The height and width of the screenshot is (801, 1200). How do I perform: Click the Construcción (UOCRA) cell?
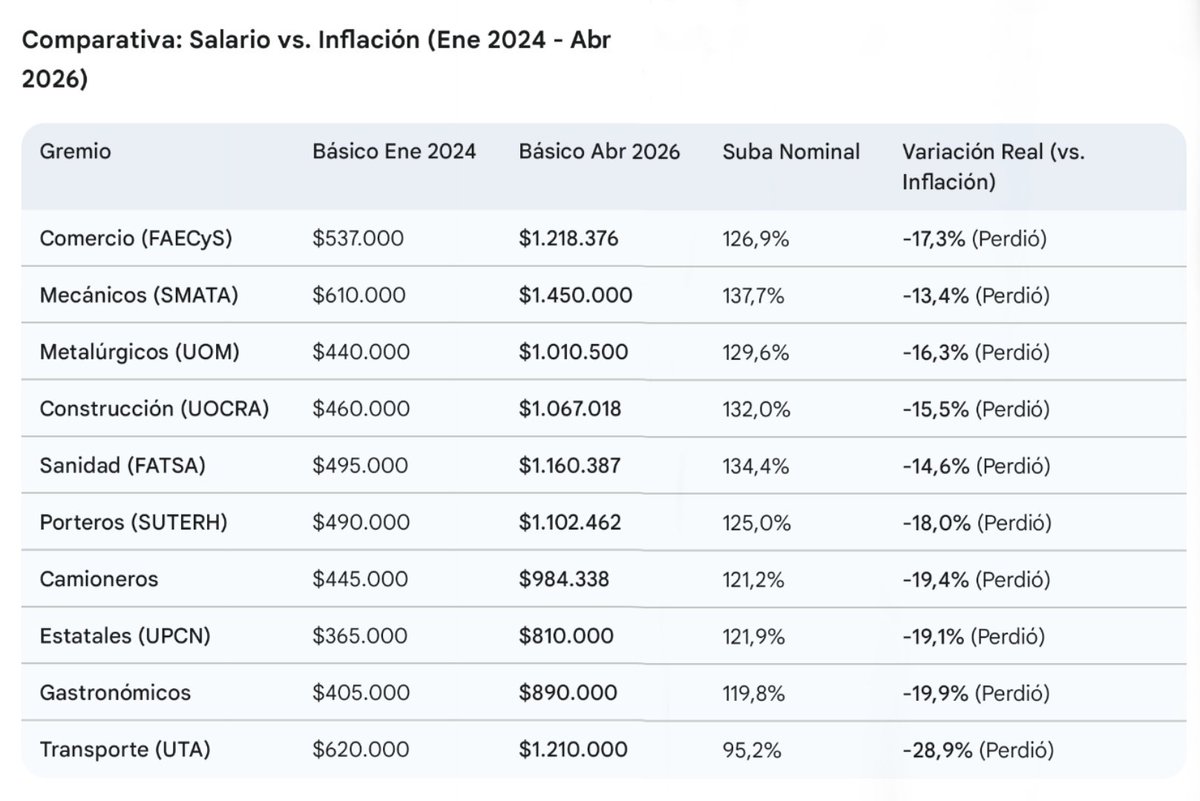tap(154, 409)
